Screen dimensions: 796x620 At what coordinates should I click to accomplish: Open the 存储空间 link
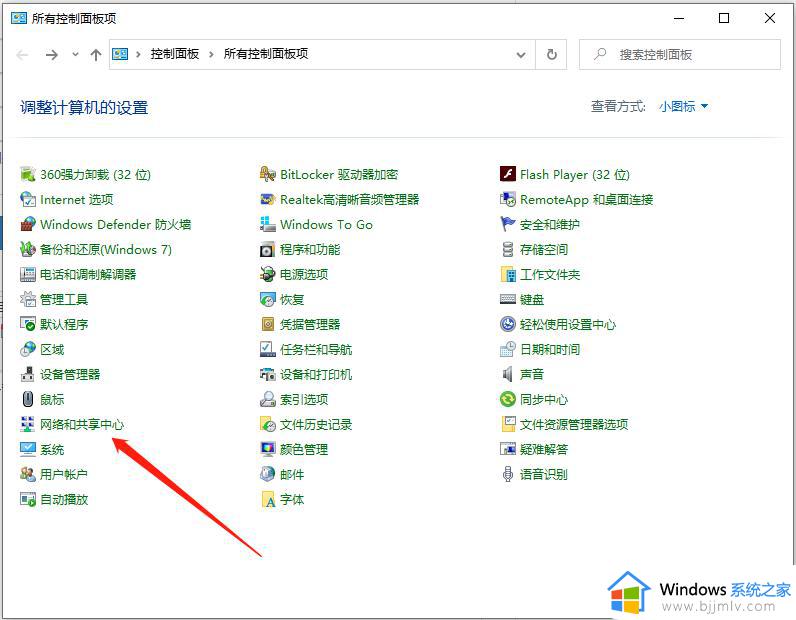[x=544, y=249]
